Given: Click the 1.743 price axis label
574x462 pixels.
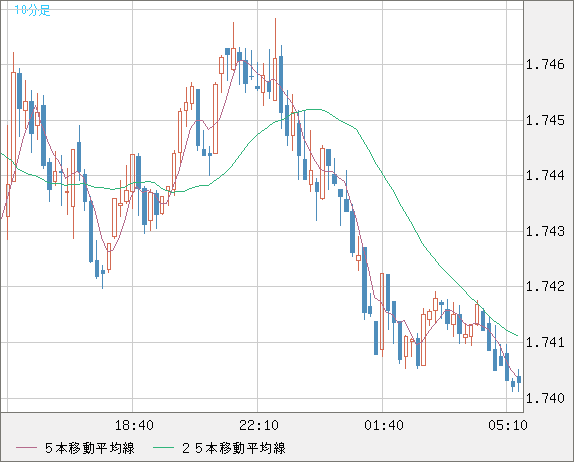Looking at the screenshot, I should [545, 231].
